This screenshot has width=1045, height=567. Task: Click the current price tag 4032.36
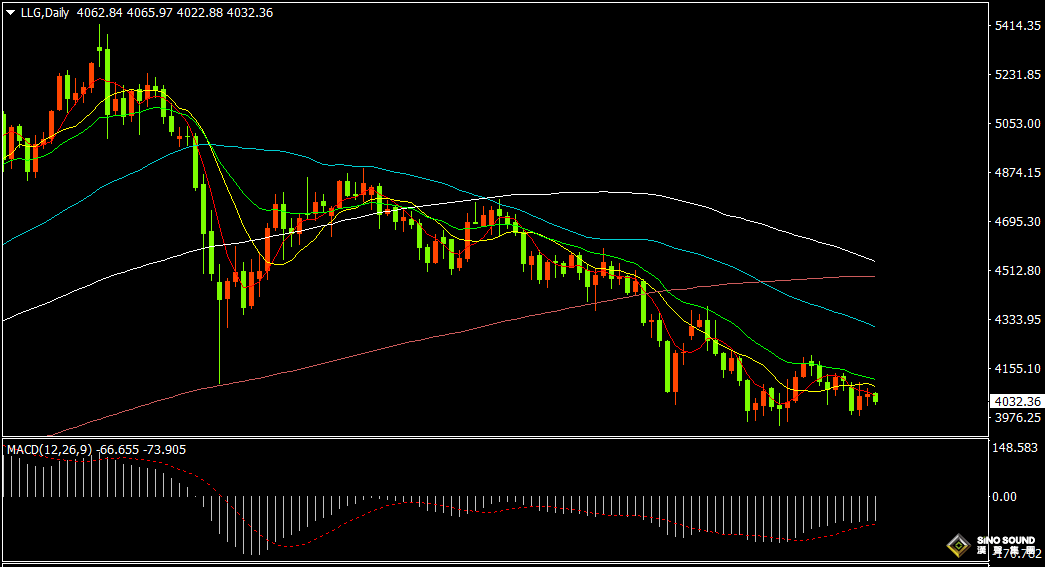click(x=1017, y=402)
